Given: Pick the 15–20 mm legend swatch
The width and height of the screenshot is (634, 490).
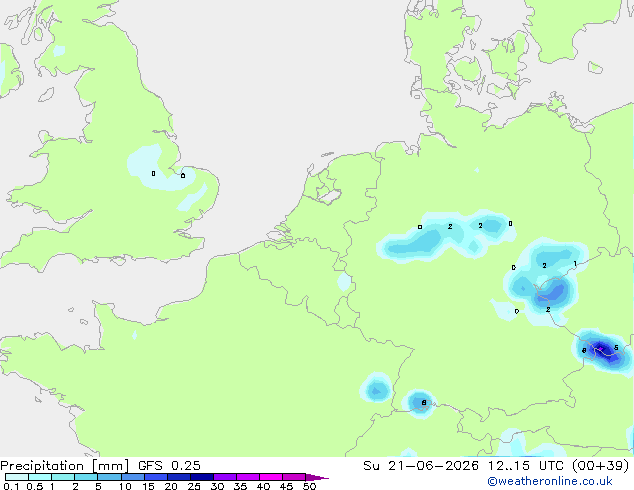Looking at the screenshot, I should click(x=156, y=477).
